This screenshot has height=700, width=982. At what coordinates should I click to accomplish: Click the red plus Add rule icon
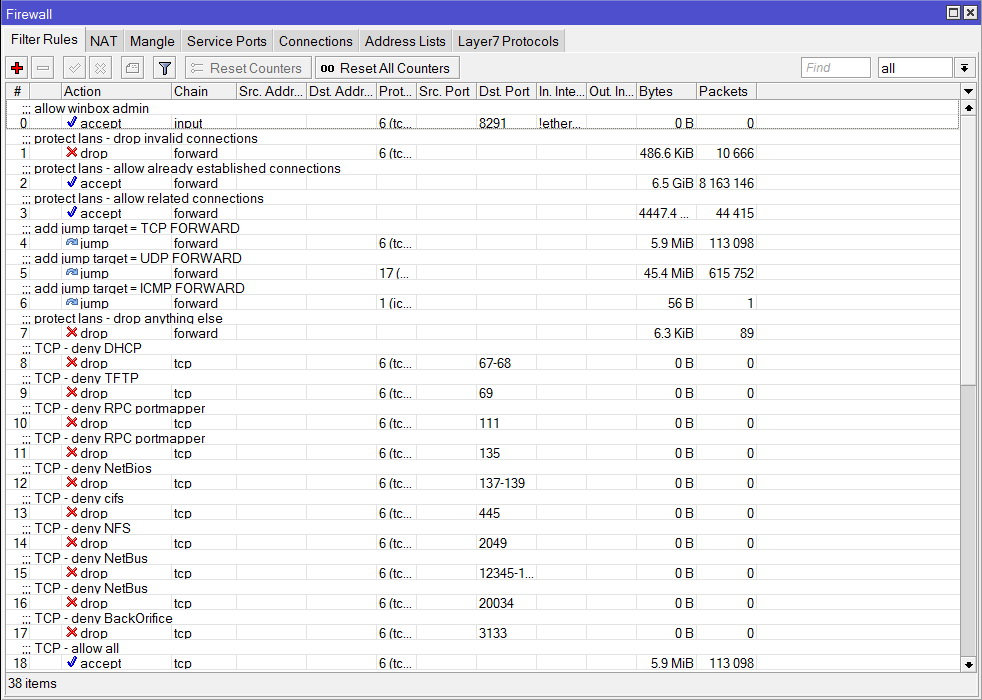pyautogui.click(x=17, y=68)
